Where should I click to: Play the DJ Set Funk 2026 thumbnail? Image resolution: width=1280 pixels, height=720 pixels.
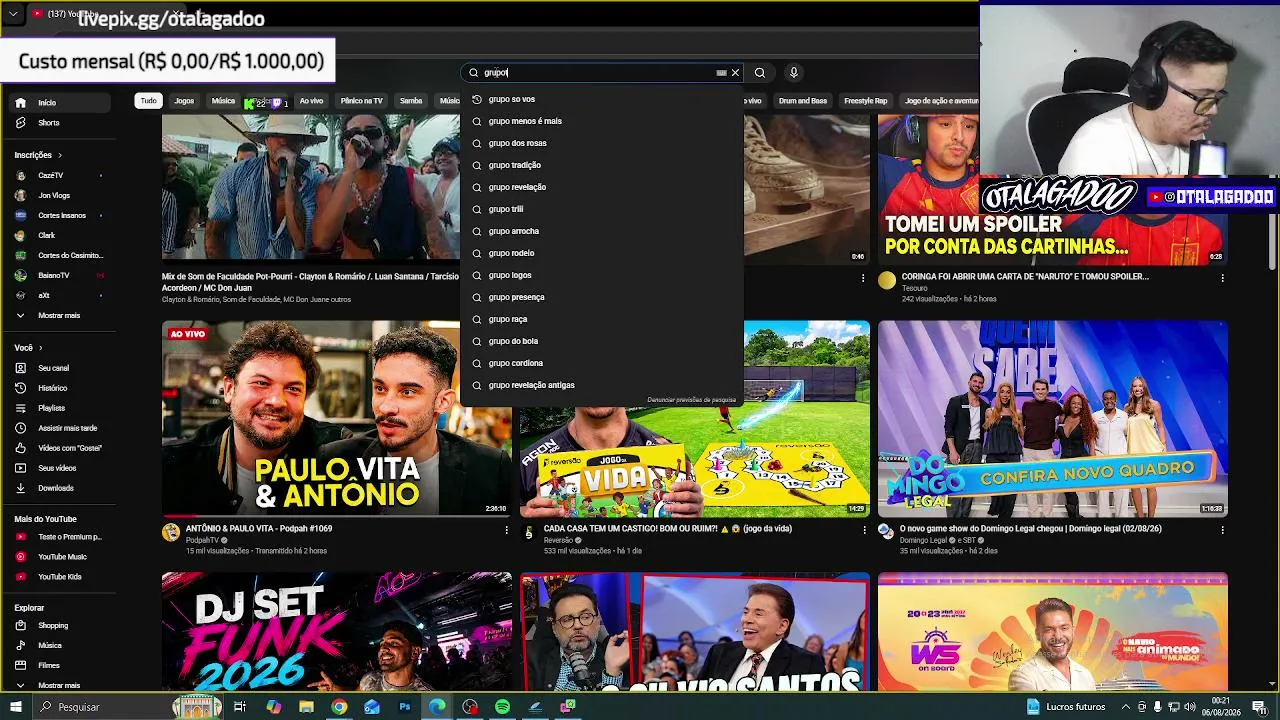point(337,631)
